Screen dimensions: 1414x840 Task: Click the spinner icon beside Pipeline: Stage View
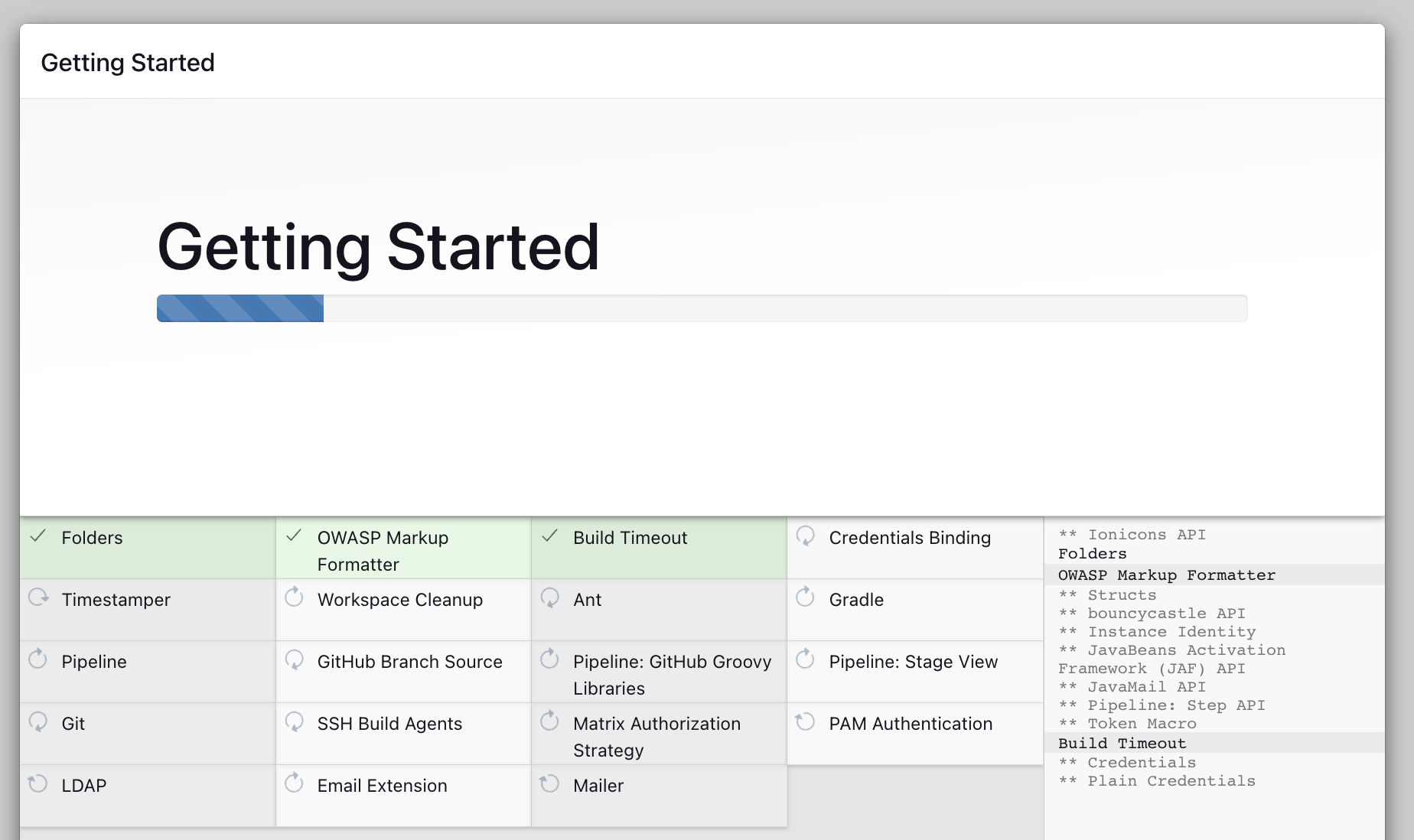coord(805,659)
